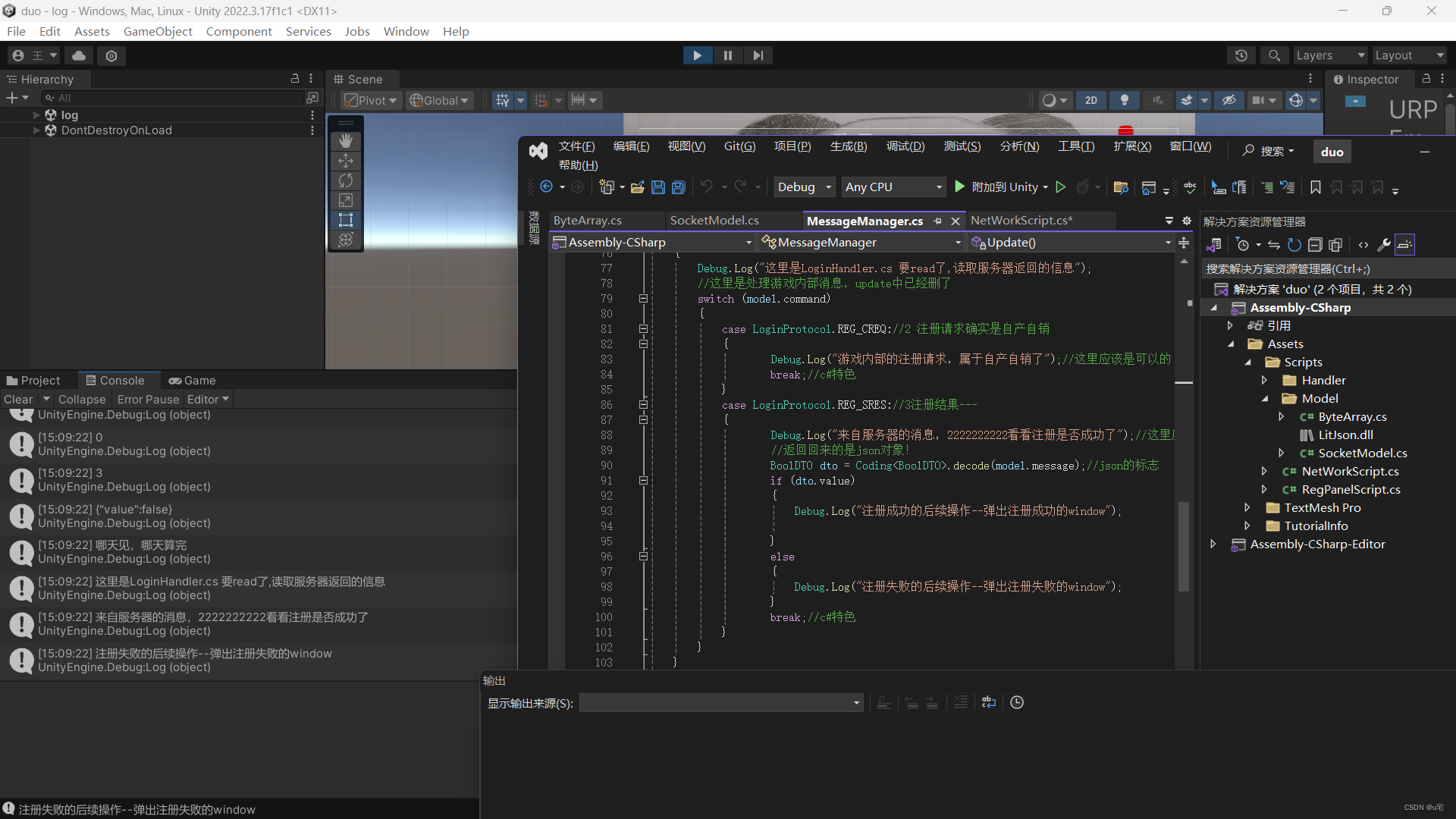The width and height of the screenshot is (1456, 819).
Task: Click the Attach to Unity icon button
Action: click(x=957, y=187)
